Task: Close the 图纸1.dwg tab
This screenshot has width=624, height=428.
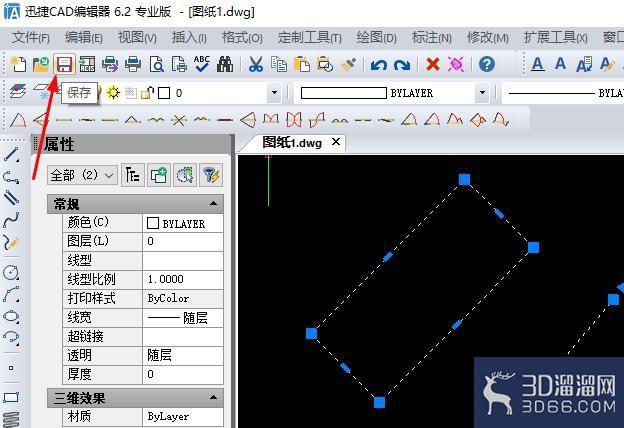Action: coord(336,142)
